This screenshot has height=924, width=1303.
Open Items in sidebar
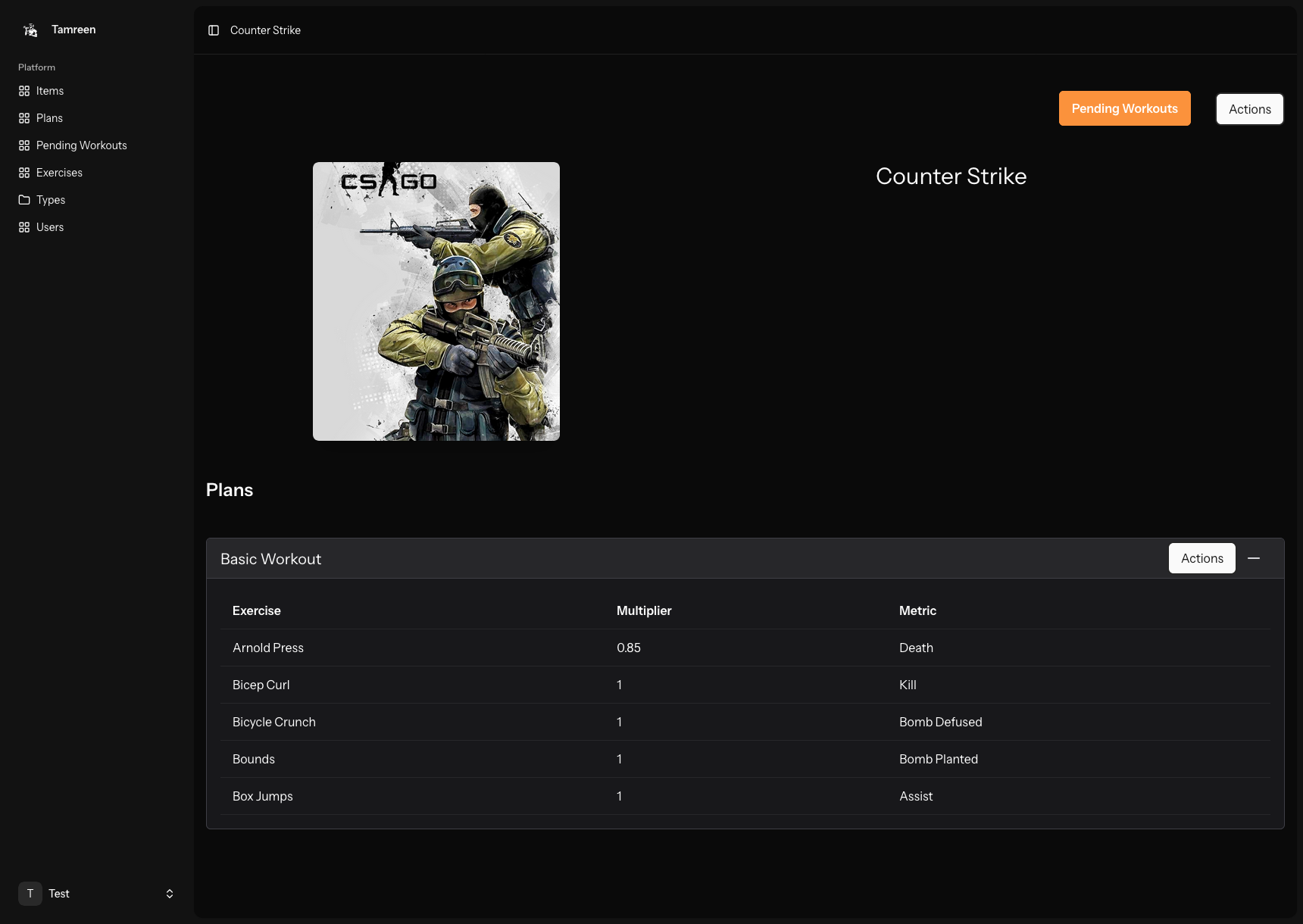pos(97,91)
